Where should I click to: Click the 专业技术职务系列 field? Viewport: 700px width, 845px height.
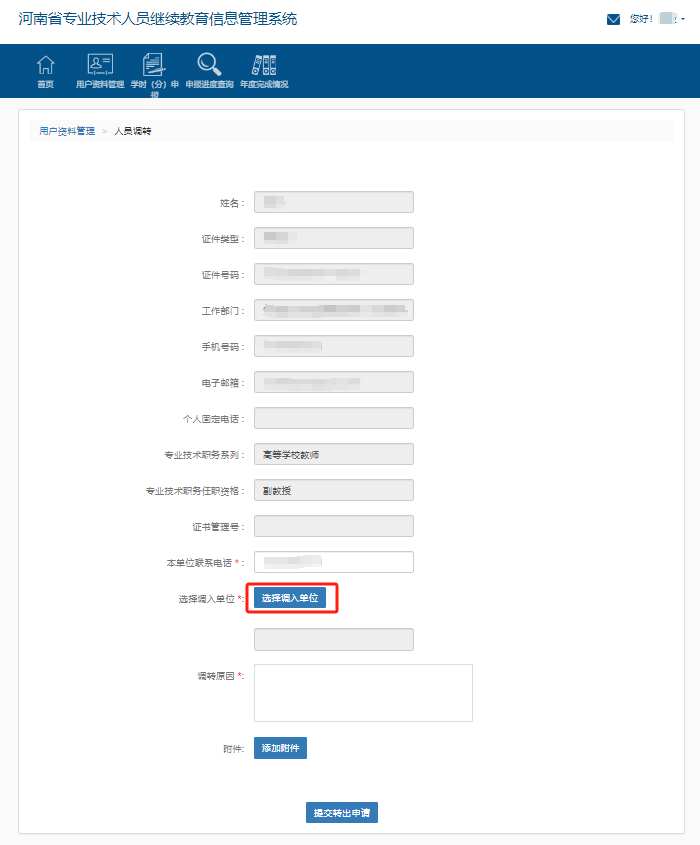pyautogui.click(x=333, y=454)
